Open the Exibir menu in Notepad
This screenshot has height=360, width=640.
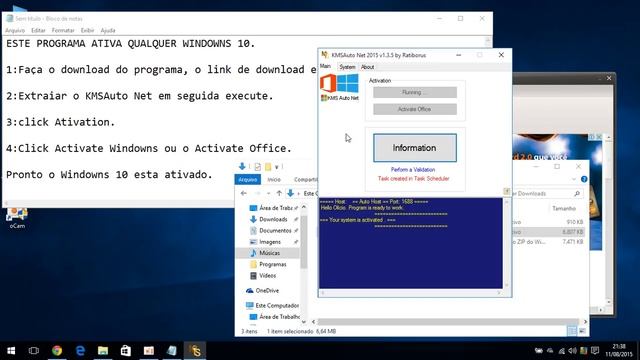(87, 30)
